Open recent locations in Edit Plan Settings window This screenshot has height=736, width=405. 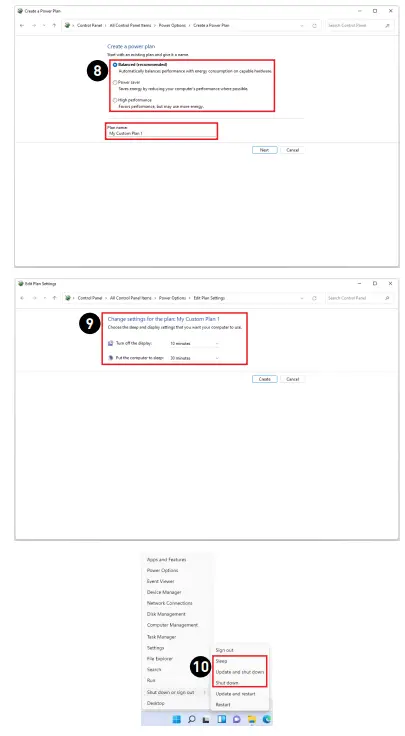pos(44,298)
